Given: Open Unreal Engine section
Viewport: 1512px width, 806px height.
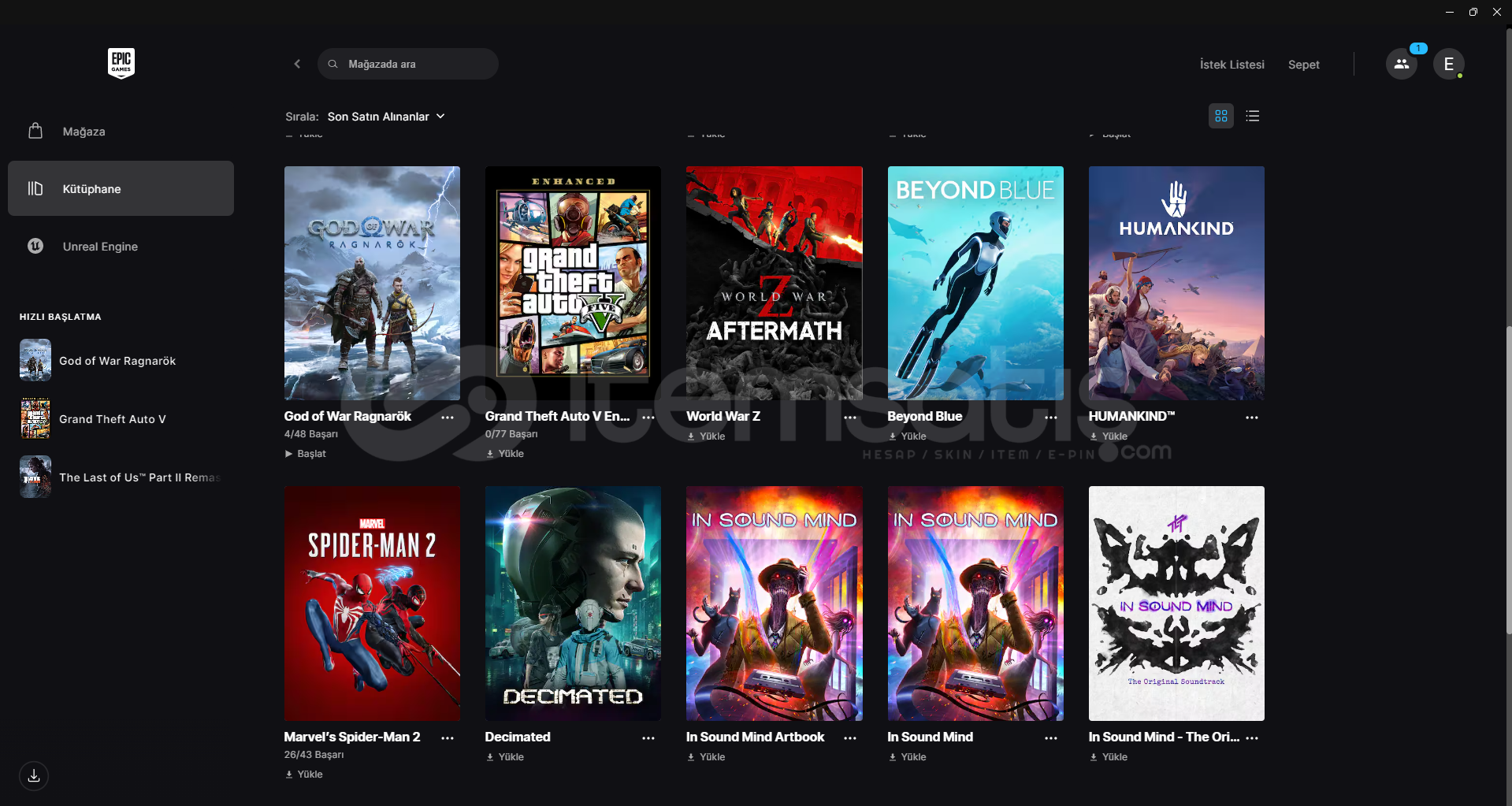Looking at the screenshot, I should click(121, 246).
